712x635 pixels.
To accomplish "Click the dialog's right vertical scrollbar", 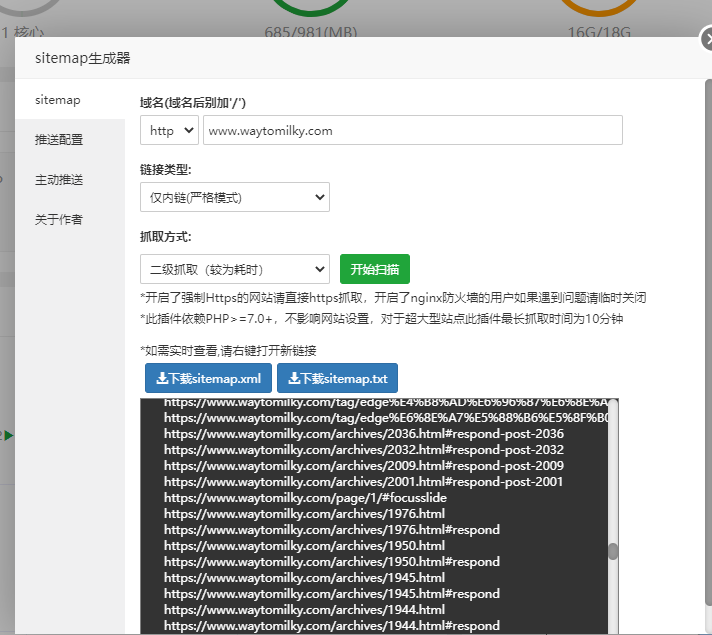I will [x=708, y=343].
